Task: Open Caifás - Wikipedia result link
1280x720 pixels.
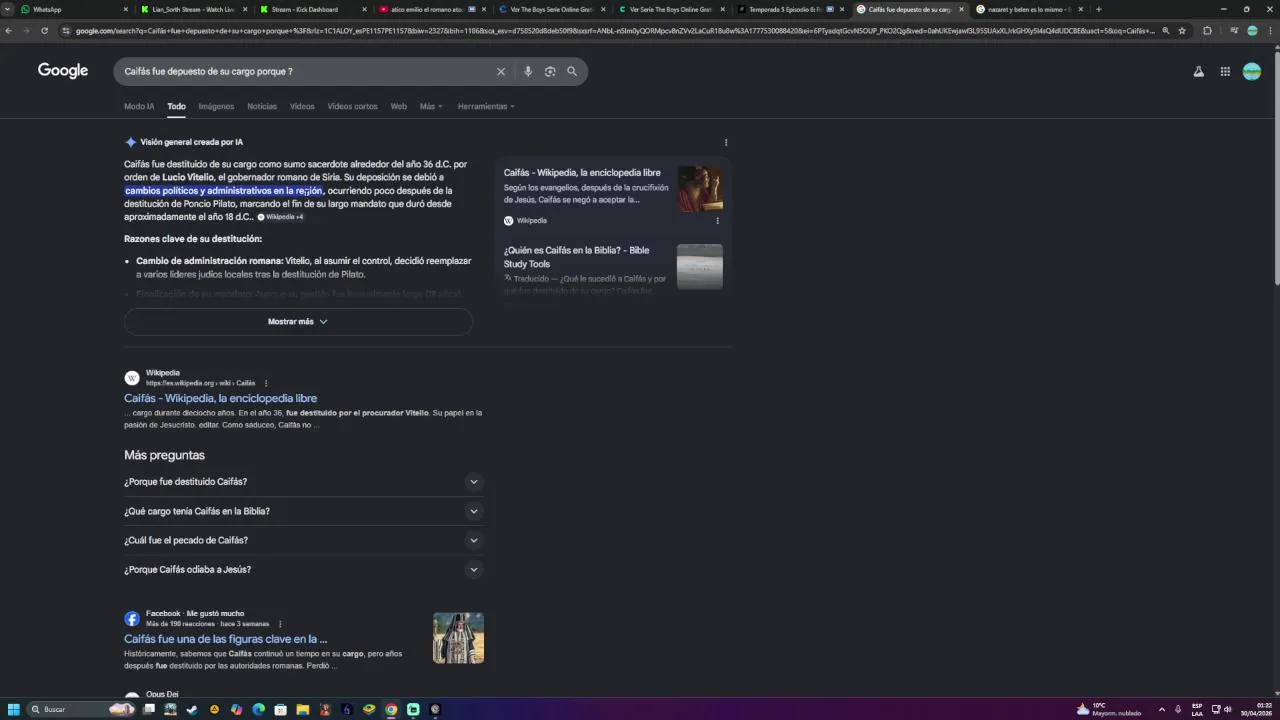Action: (x=220, y=398)
